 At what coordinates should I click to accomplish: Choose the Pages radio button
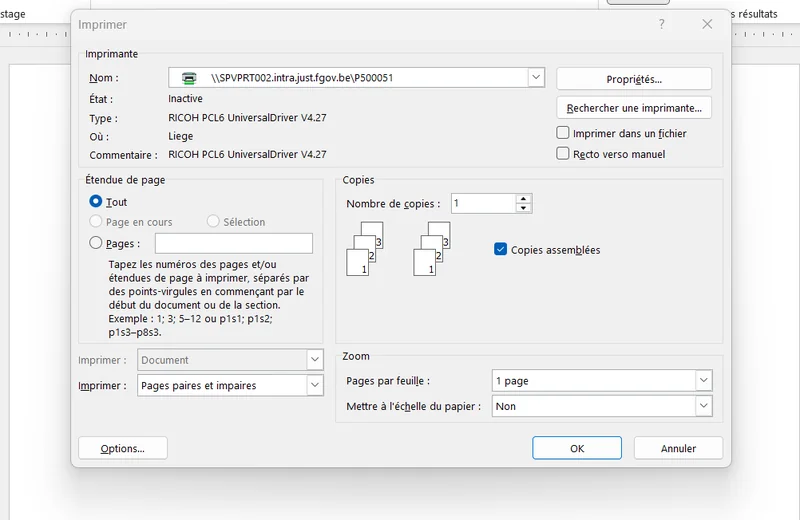tap(96, 243)
